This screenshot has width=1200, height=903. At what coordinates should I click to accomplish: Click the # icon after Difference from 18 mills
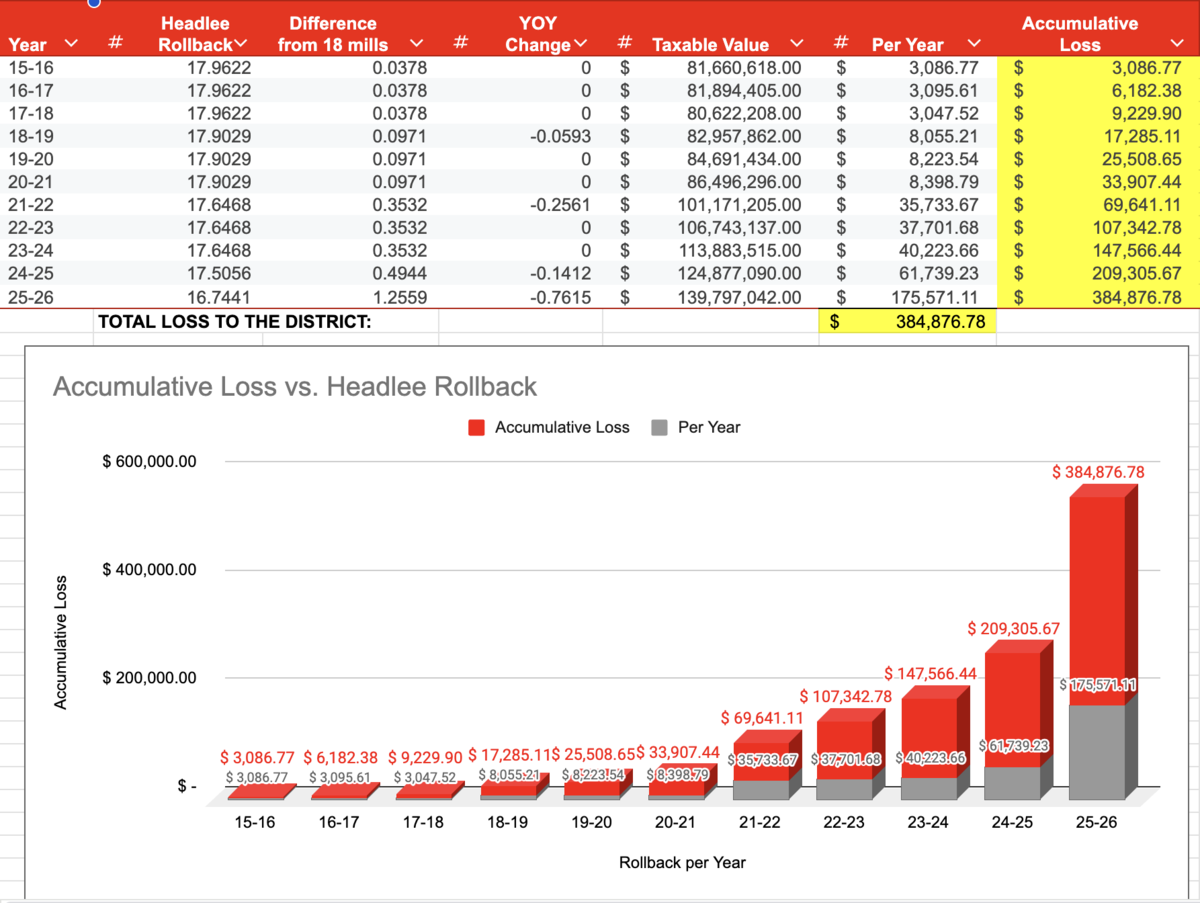point(460,44)
